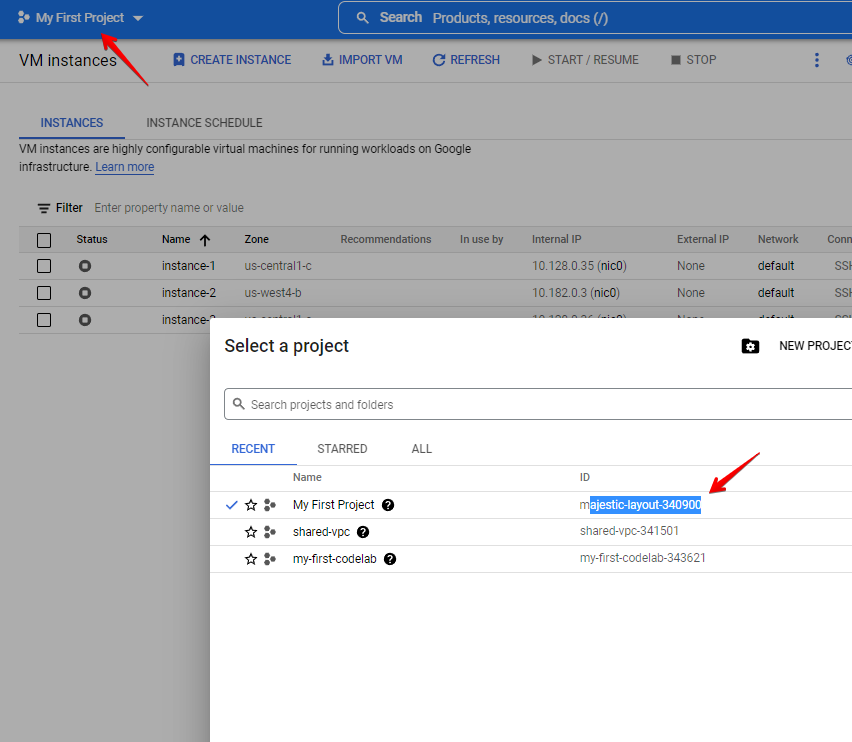Click the Create Instance button

tap(231, 60)
